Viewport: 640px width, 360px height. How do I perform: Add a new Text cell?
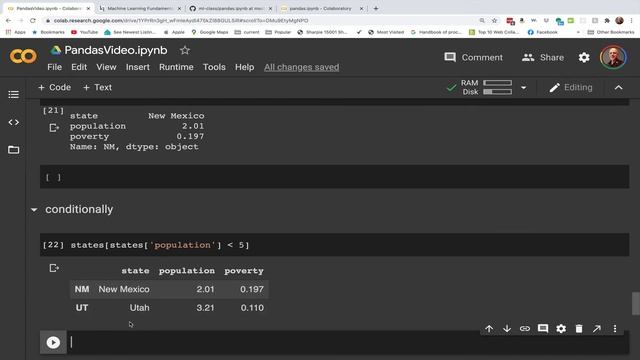[97, 87]
